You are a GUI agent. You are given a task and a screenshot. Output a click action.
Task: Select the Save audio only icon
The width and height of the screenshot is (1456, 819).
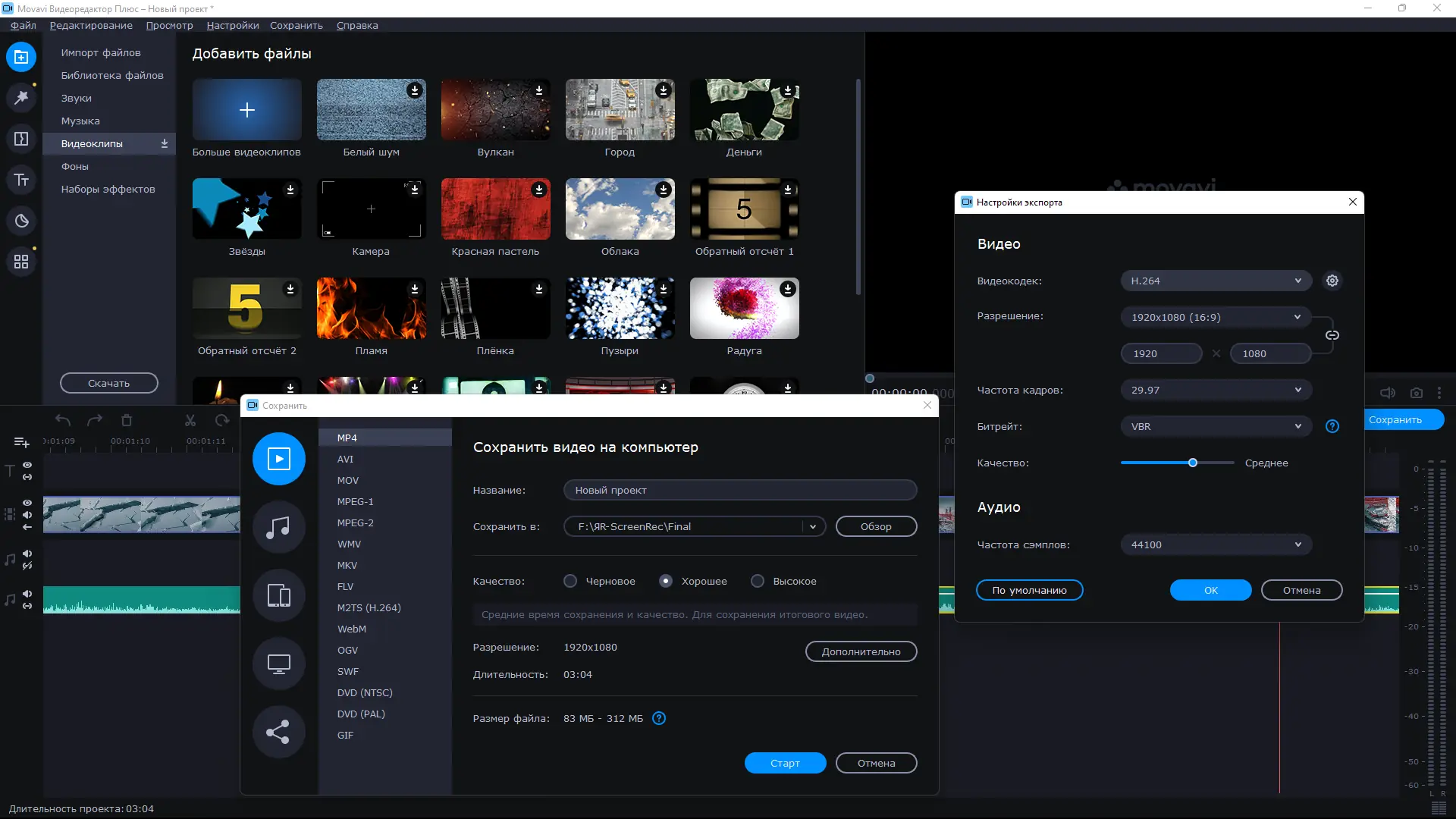click(x=278, y=527)
